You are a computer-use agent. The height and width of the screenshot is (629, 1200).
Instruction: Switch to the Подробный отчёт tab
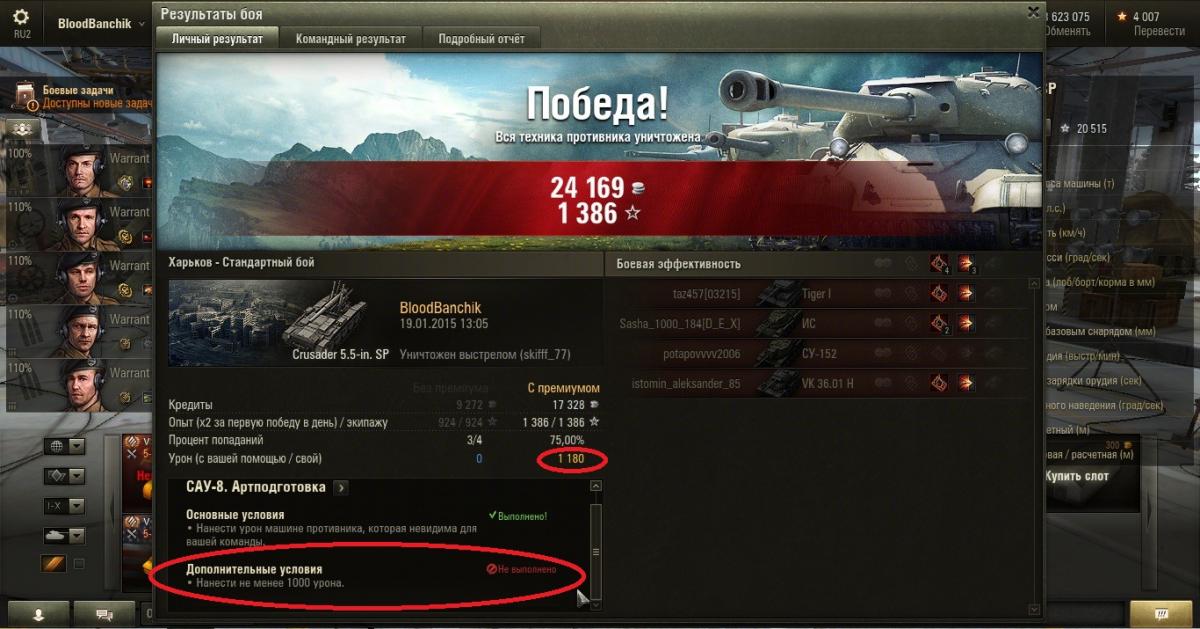click(482, 39)
